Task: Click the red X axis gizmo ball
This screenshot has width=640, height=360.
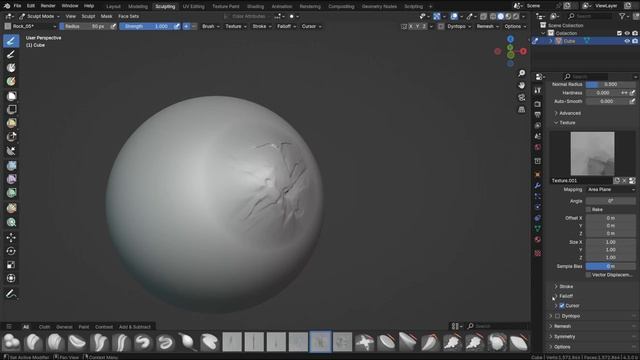Action: (523, 51)
